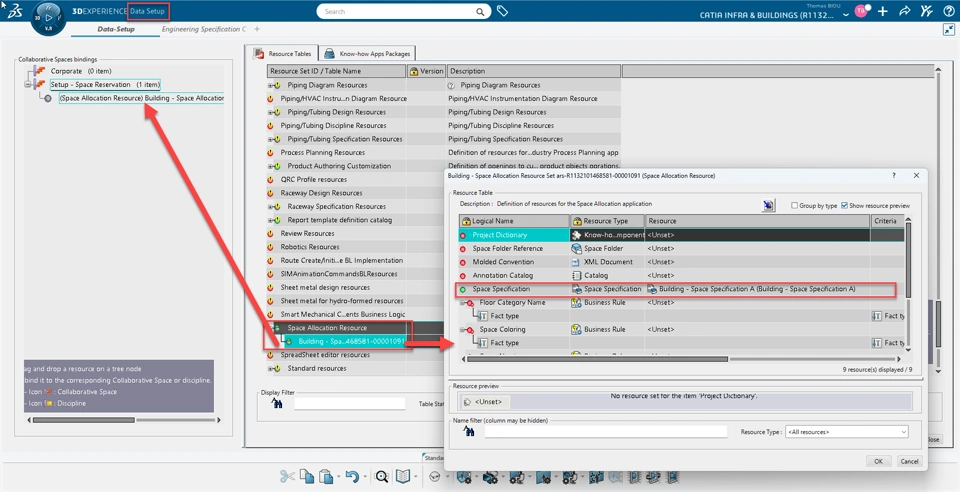Expand the Product Authoring Customization row

270,166
